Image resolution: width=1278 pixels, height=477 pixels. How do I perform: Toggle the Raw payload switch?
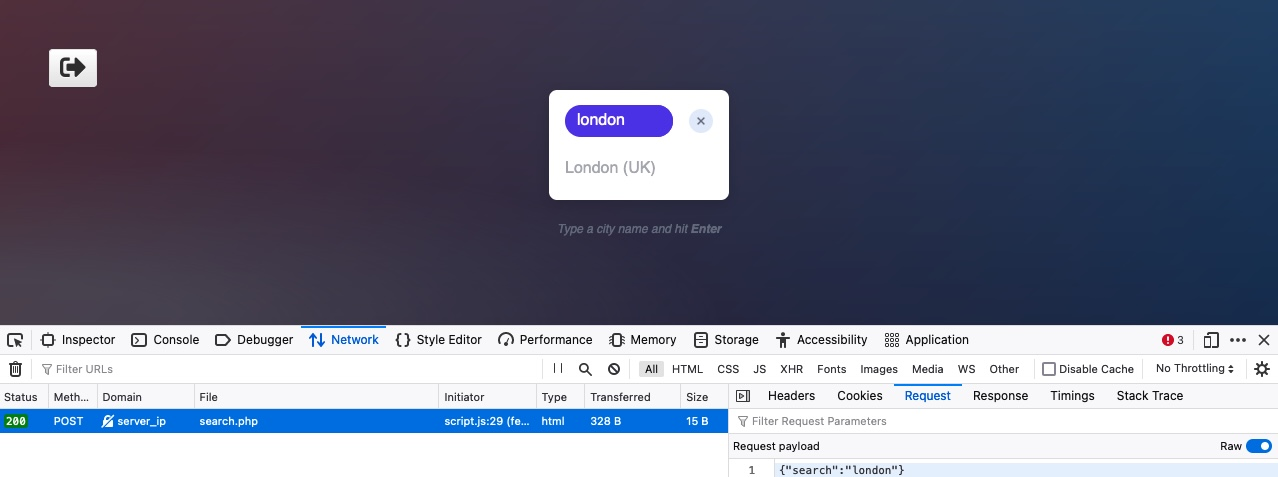coord(1258,446)
